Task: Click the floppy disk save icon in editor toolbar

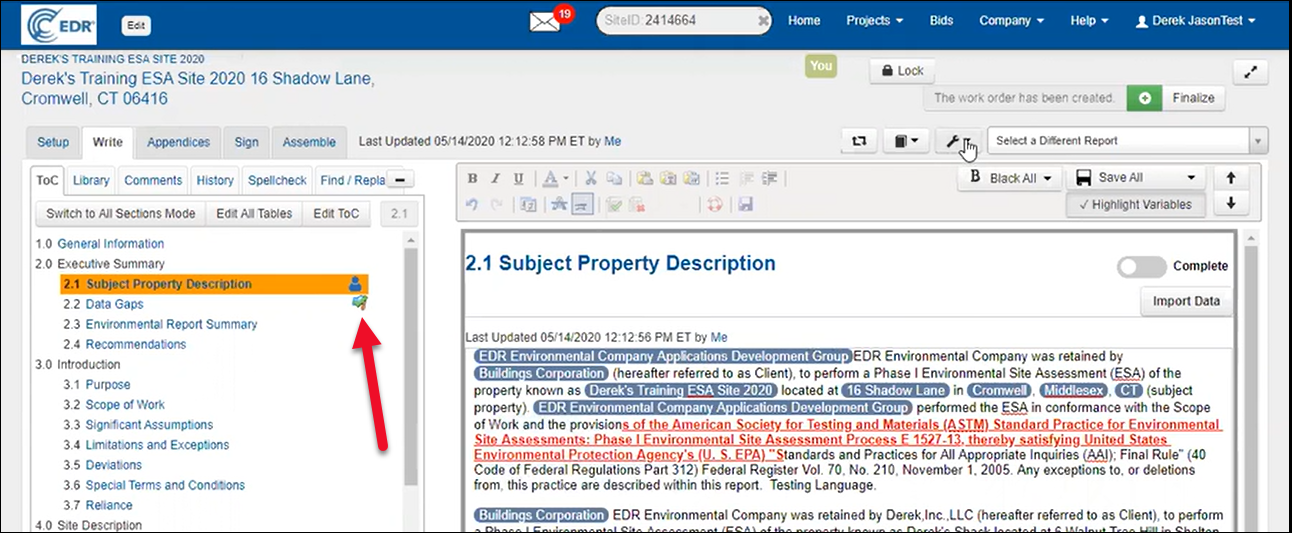Action: tap(745, 204)
